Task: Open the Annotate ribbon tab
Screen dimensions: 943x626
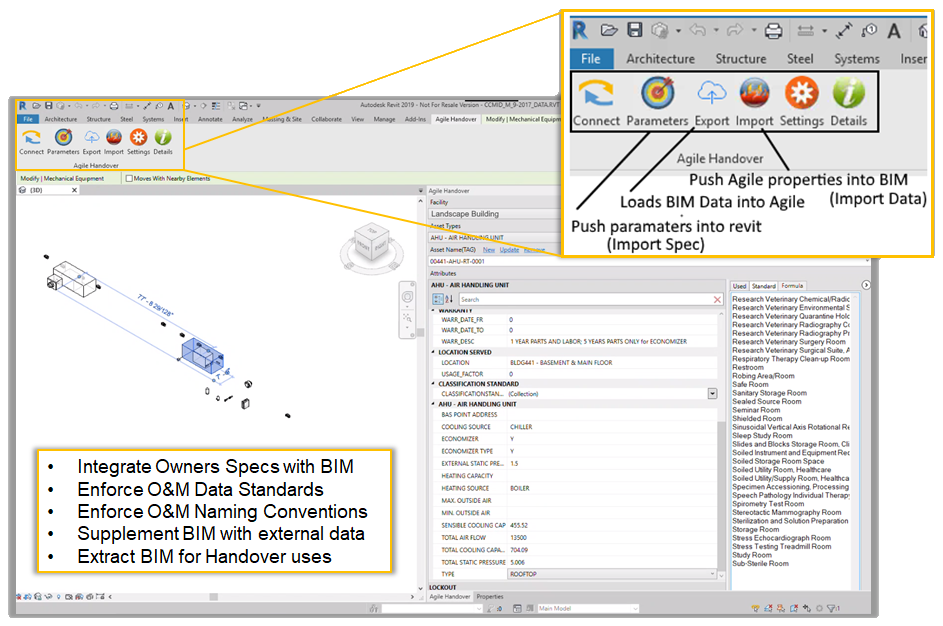Action: (210, 119)
